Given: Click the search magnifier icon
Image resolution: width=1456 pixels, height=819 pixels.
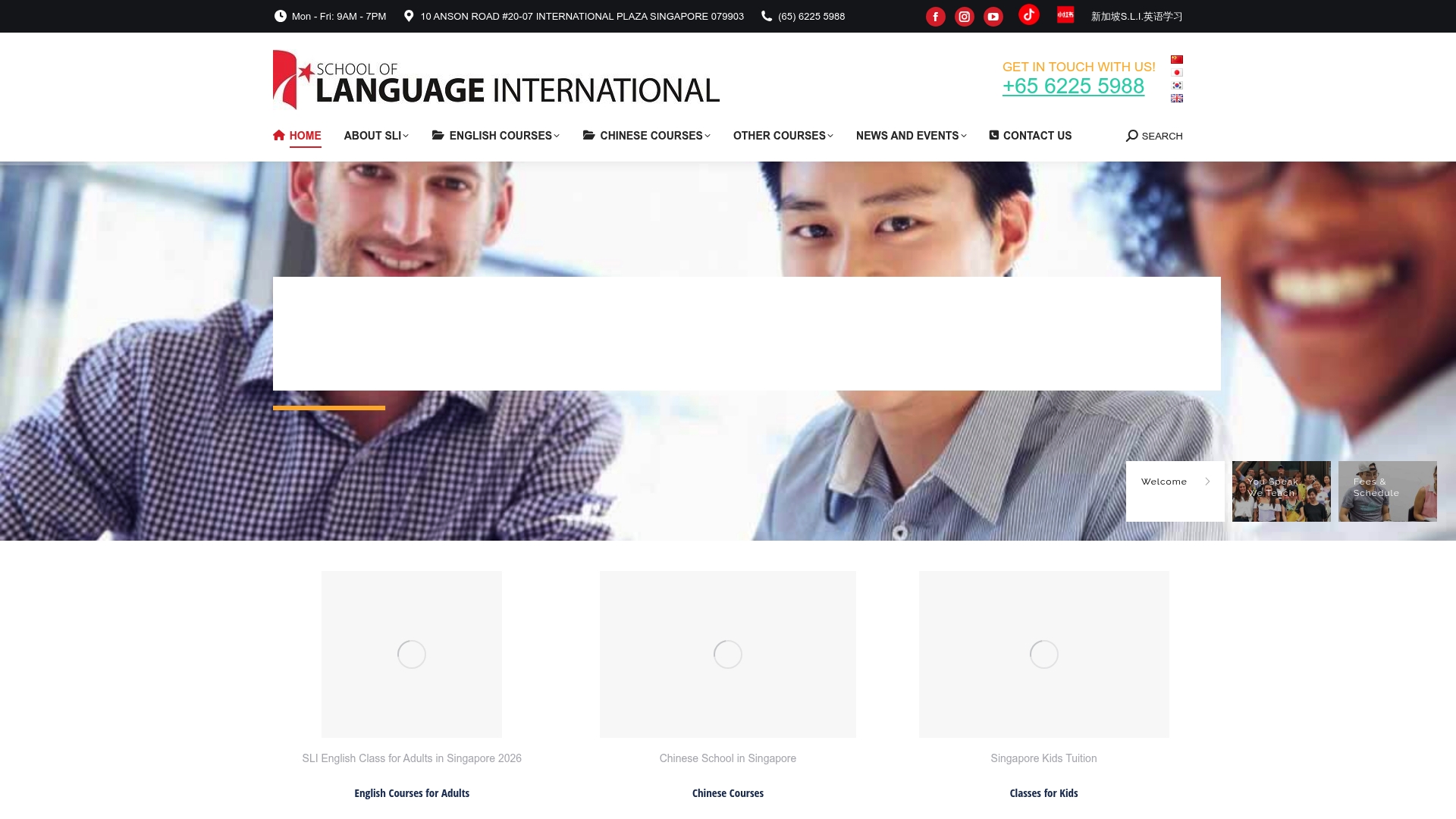Looking at the screenshot, I should pos(1131,136).
